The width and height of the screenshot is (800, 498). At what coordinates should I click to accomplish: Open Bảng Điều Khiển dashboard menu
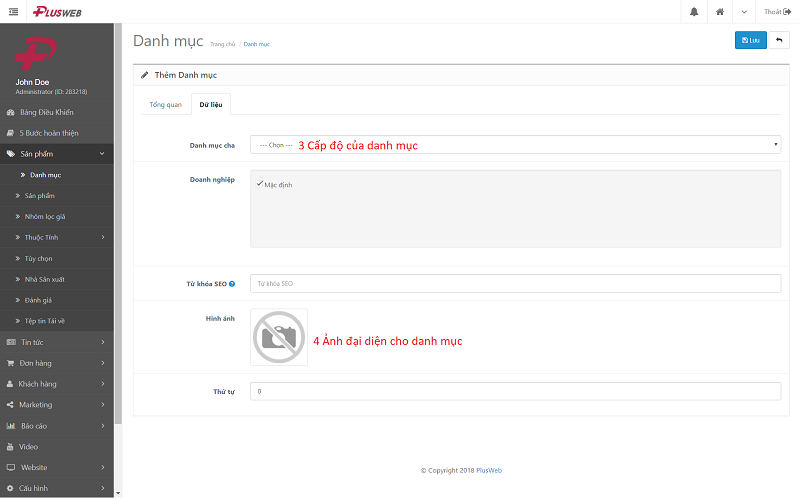pos(57,112)
